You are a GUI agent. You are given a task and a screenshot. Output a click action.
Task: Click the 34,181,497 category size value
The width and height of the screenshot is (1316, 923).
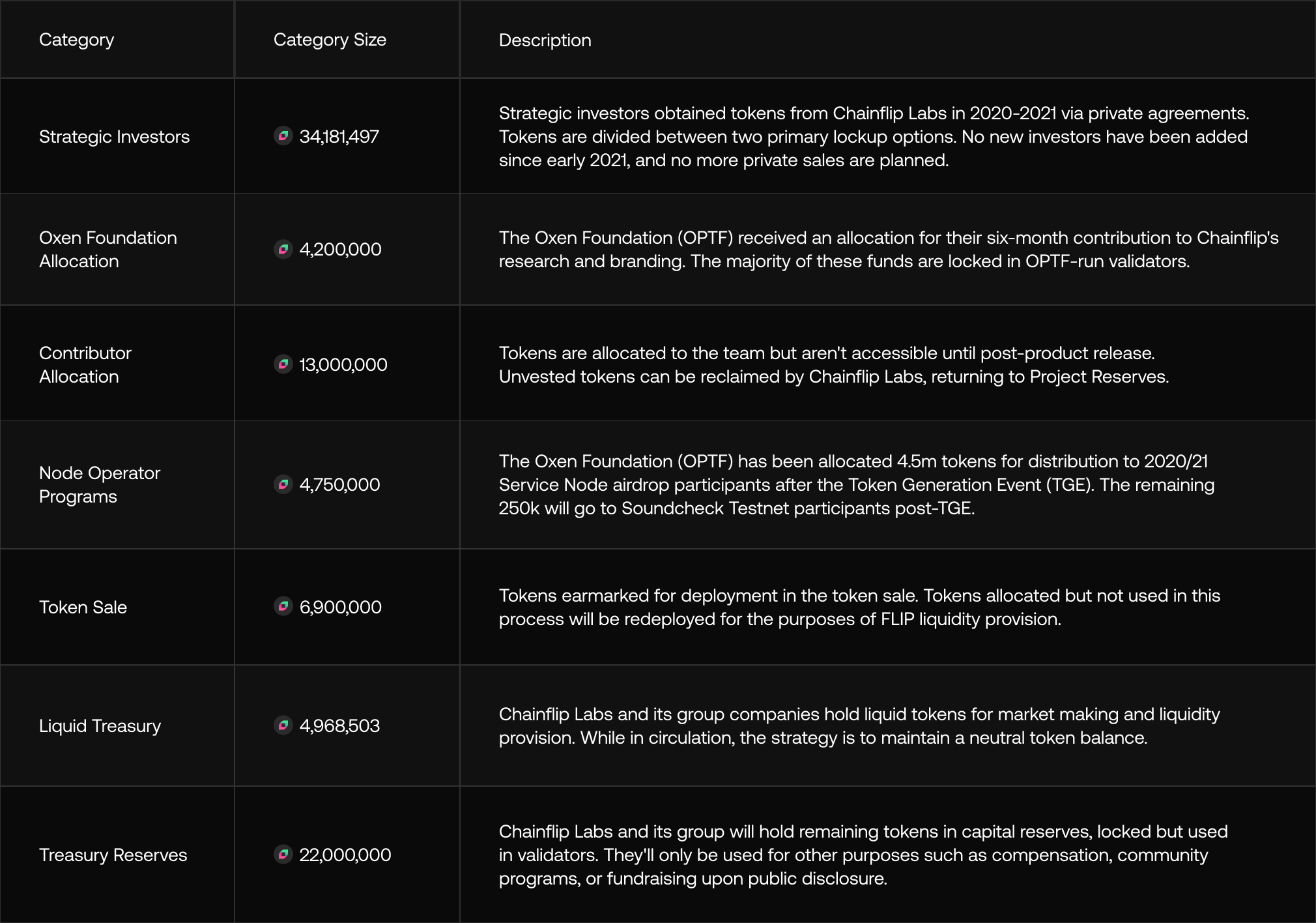coord(339,137)
